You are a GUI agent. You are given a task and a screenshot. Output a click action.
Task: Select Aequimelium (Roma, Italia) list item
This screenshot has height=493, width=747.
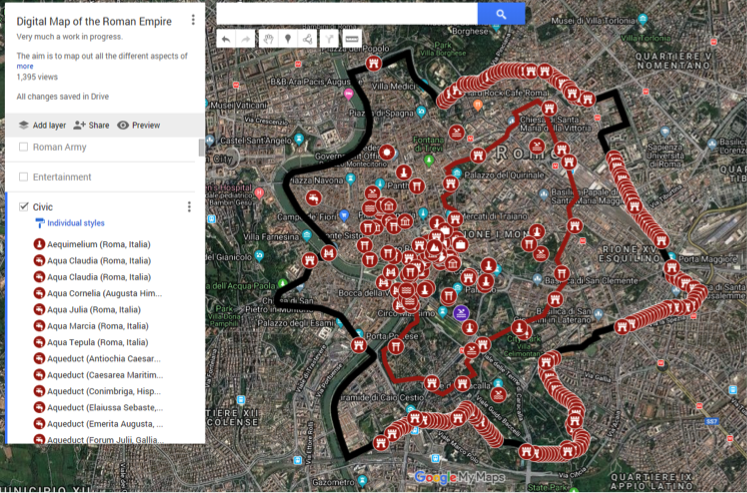(99, 244)
